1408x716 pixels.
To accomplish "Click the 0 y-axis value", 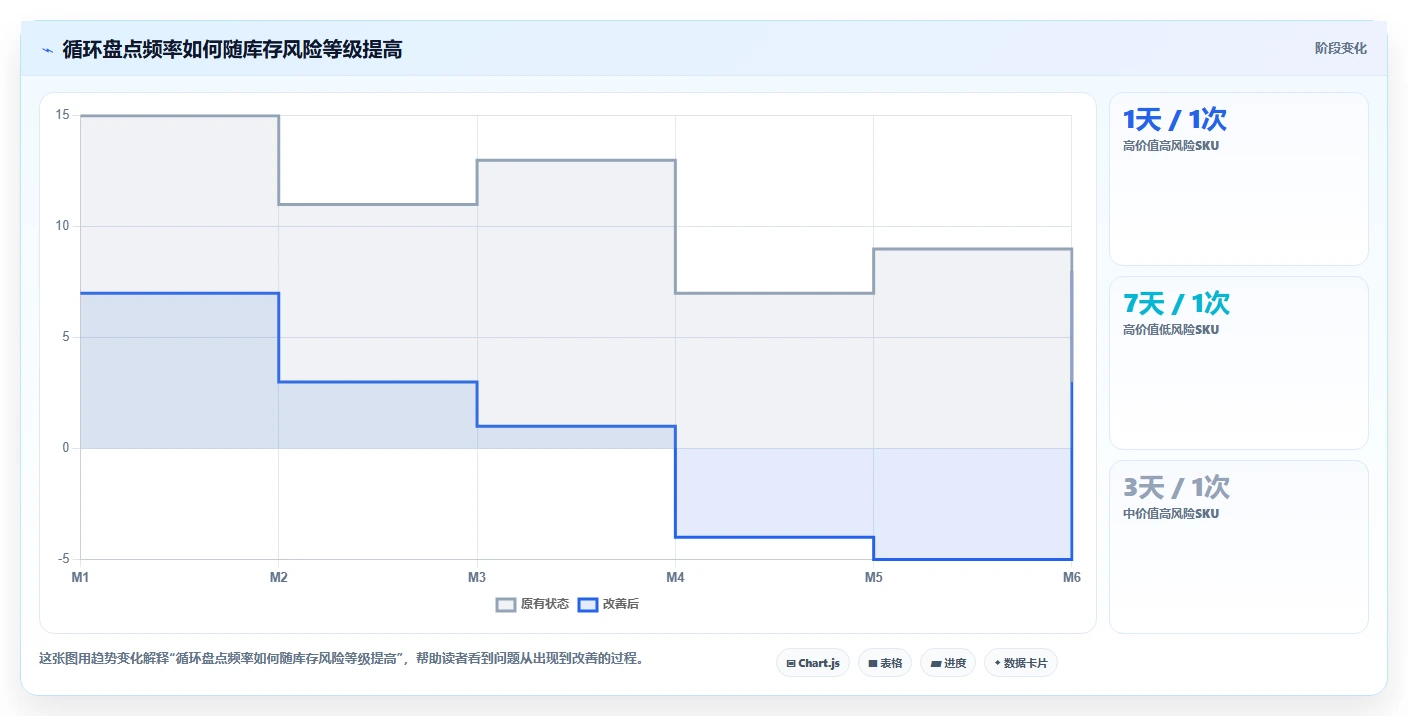I will 66,448.
